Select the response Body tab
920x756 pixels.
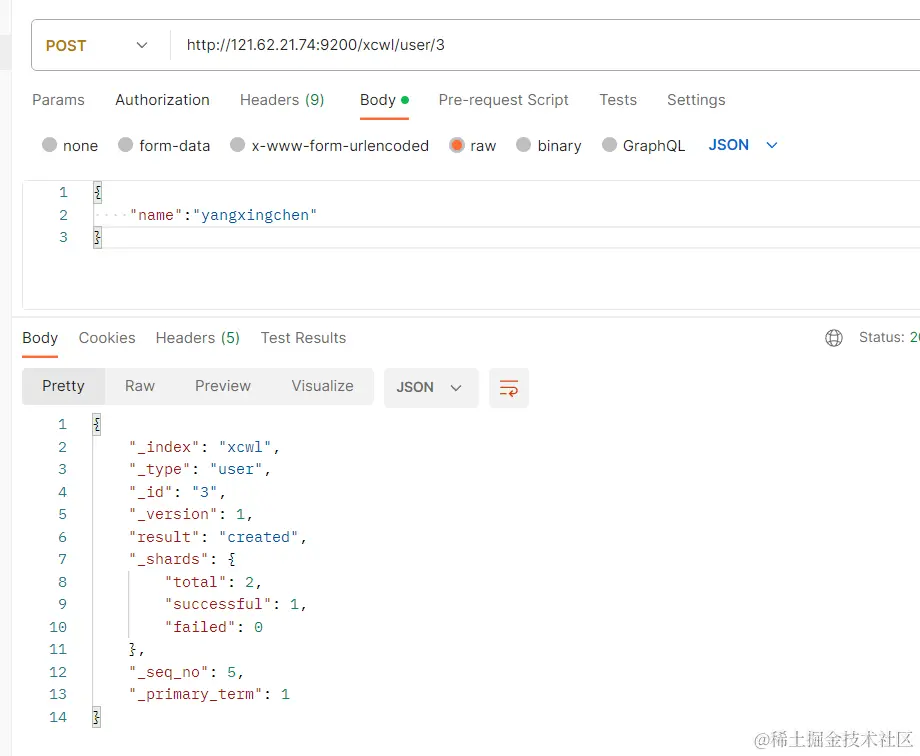click(40, 338)
